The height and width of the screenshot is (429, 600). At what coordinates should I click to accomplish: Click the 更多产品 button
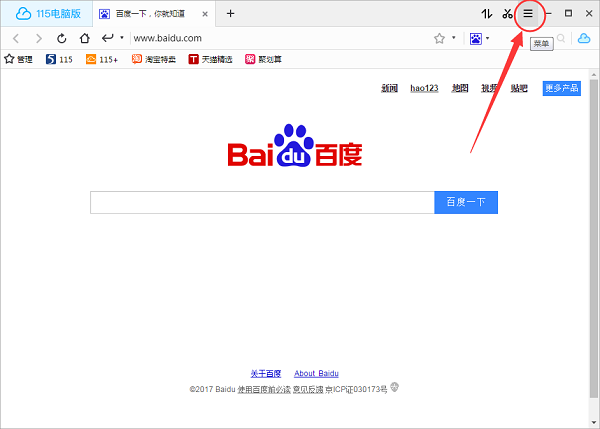coord(562,88)
